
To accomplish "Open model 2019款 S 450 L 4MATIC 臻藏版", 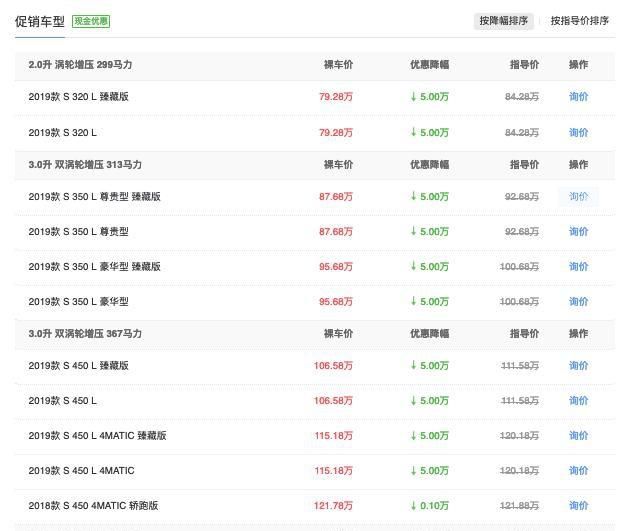I will 97,436.
